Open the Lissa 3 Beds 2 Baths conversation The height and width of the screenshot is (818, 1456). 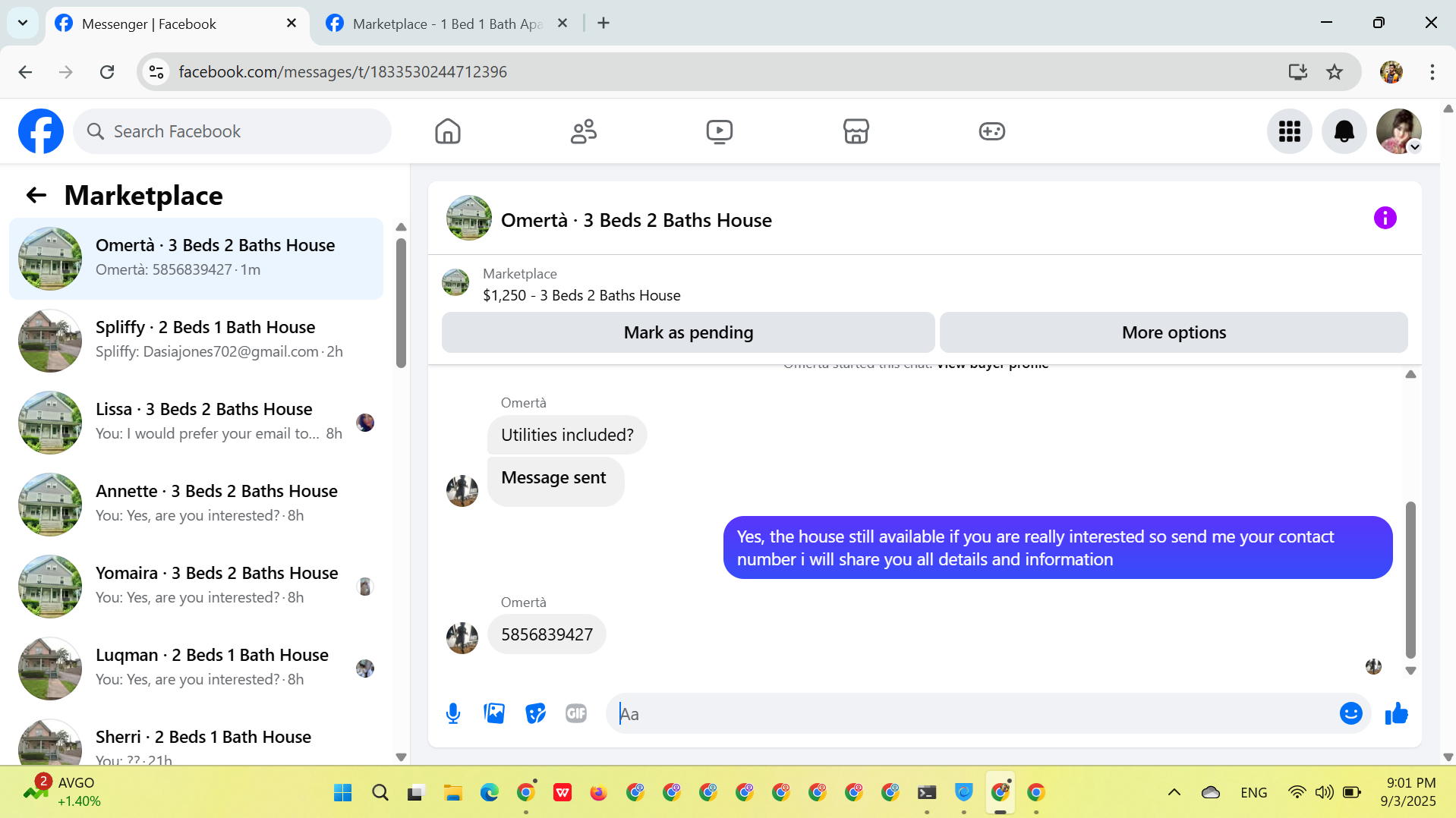coord(196,423)
